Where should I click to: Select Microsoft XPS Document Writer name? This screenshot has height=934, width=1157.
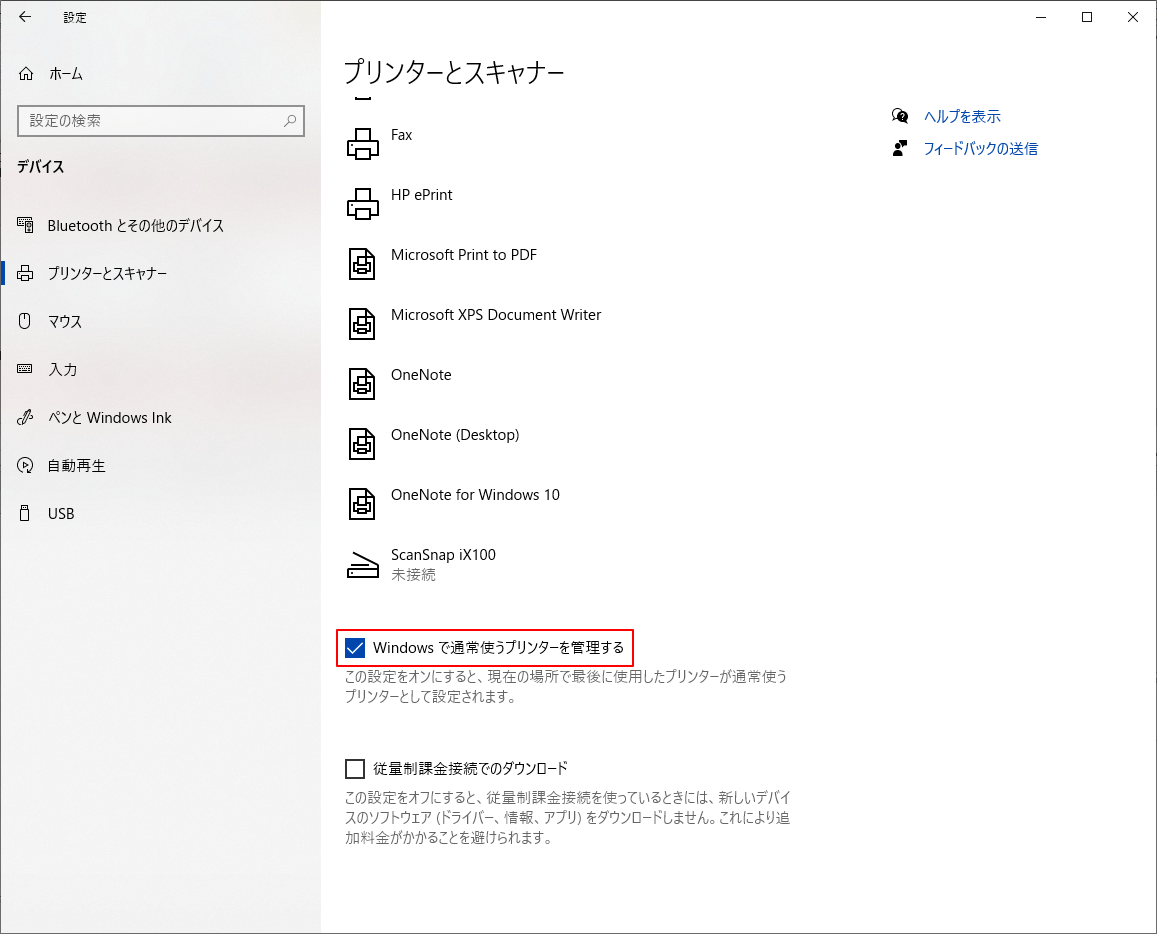496,315
